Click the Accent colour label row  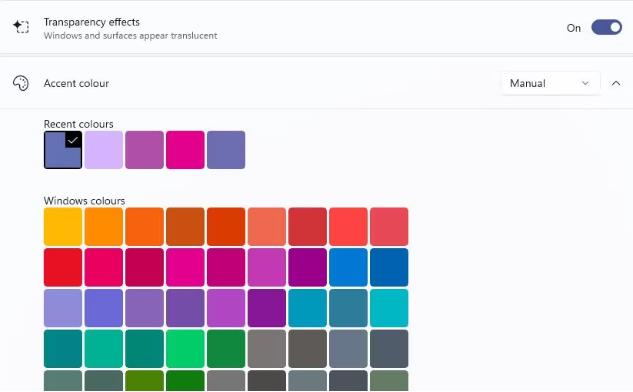pyautogui.click(x=316, y=83)
